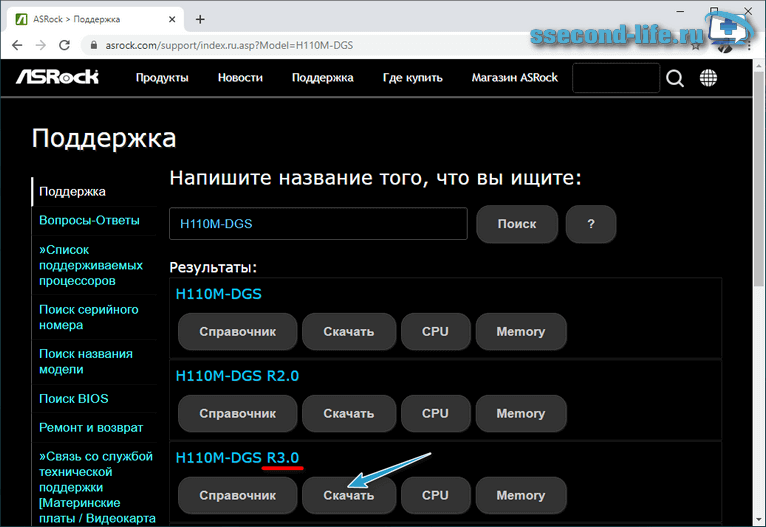Viewport: 766px width, 527px height.
Task: Click Memory button for H110M-DGS
Action: coord(521,332)
